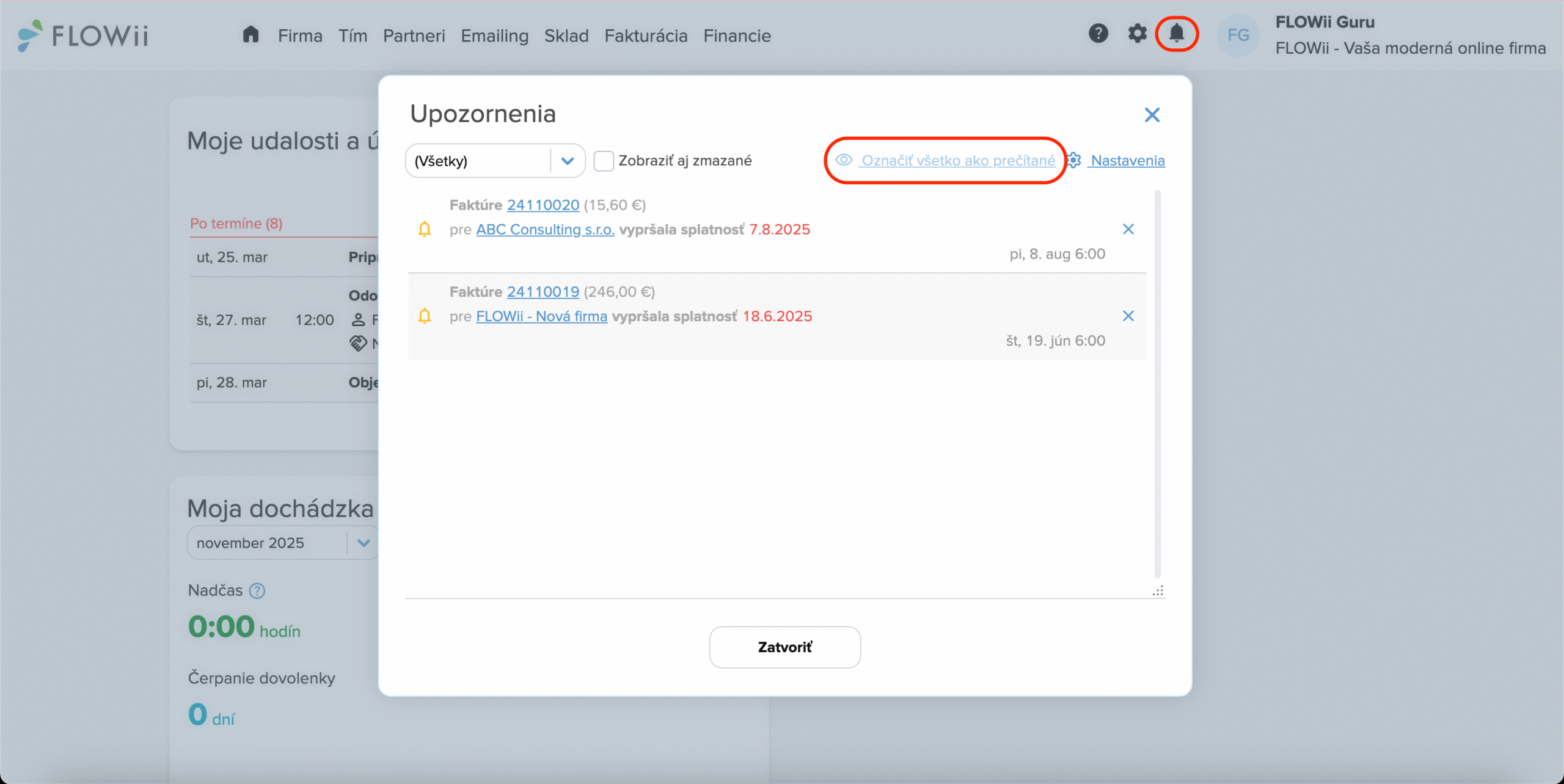Click the notification bell in header
Image resolution: width=1564 pixels, height=784 pixels.
[x=1176, y=34]
